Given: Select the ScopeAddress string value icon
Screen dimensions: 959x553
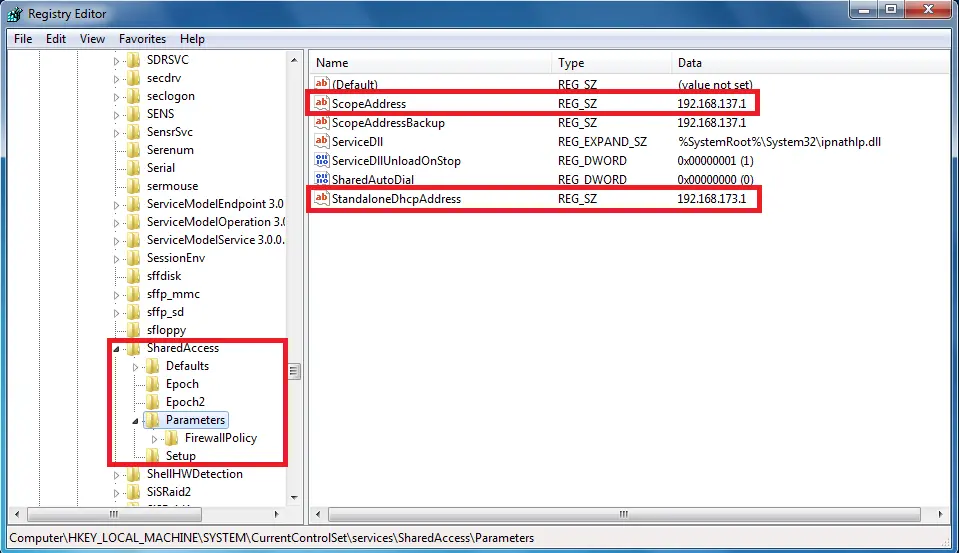Looking at the screenshot, I should click(322, 103).
